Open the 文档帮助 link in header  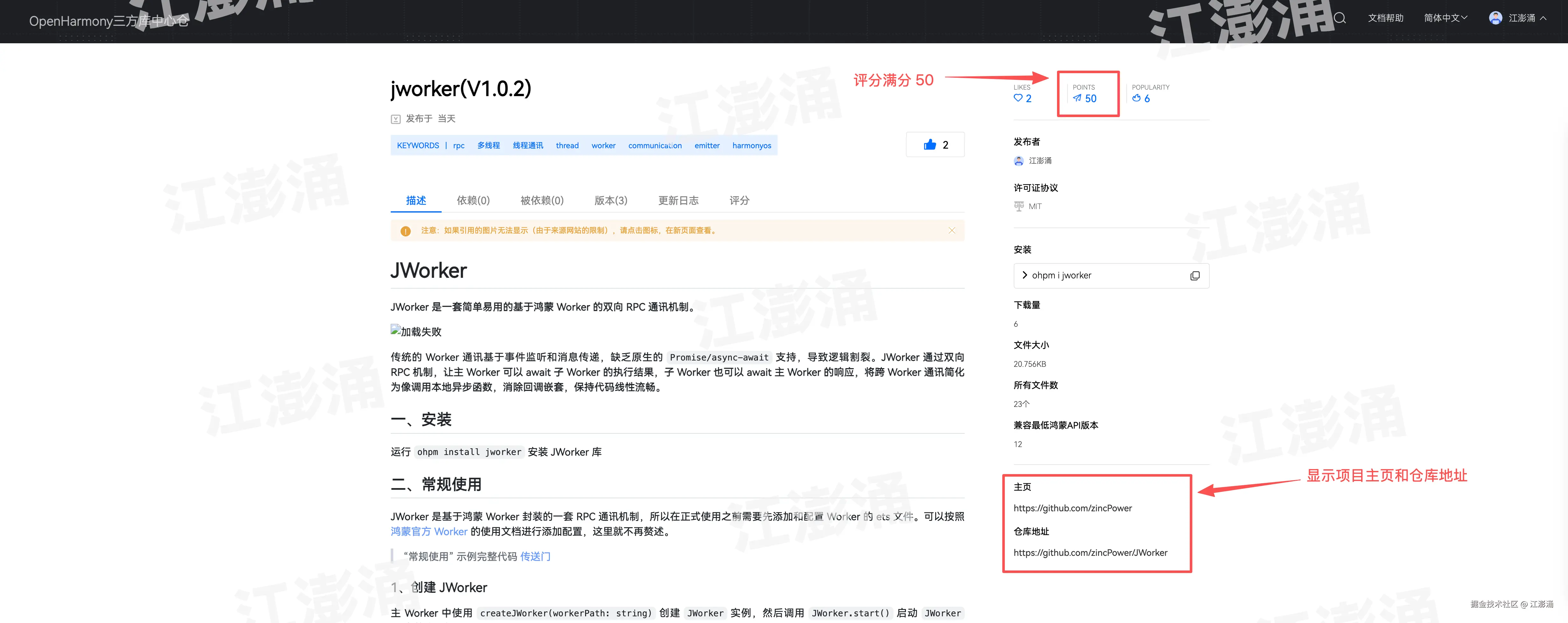tap(1385, 18)
